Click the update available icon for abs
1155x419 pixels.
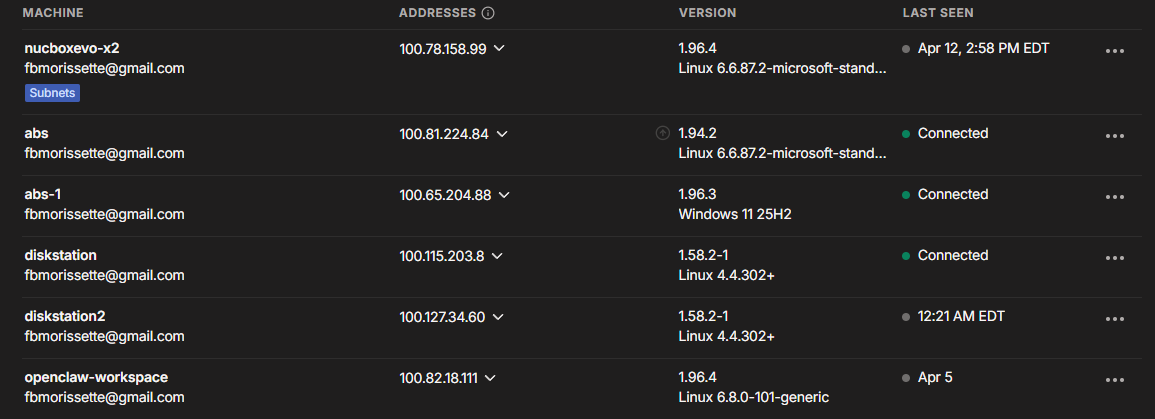pyautogui.click(x=662, y=133)
